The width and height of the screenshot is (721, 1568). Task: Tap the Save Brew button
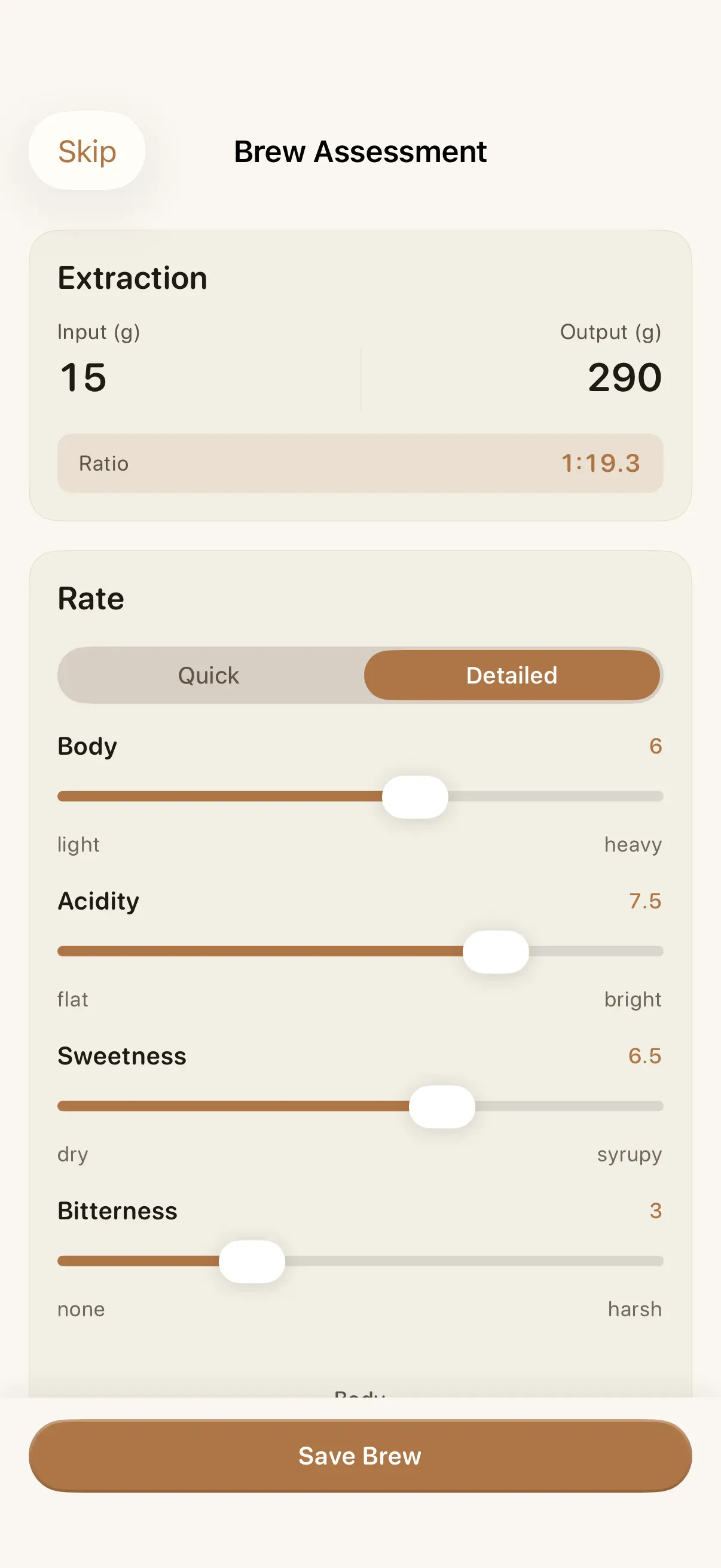[x=359, y=1456]
